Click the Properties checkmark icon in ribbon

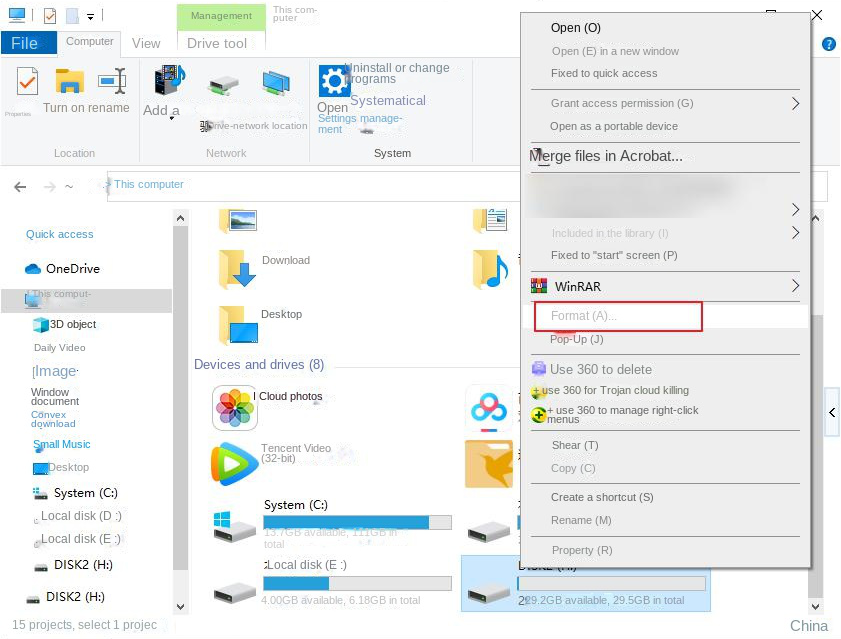pyautogui.click(x=27, y=82)
